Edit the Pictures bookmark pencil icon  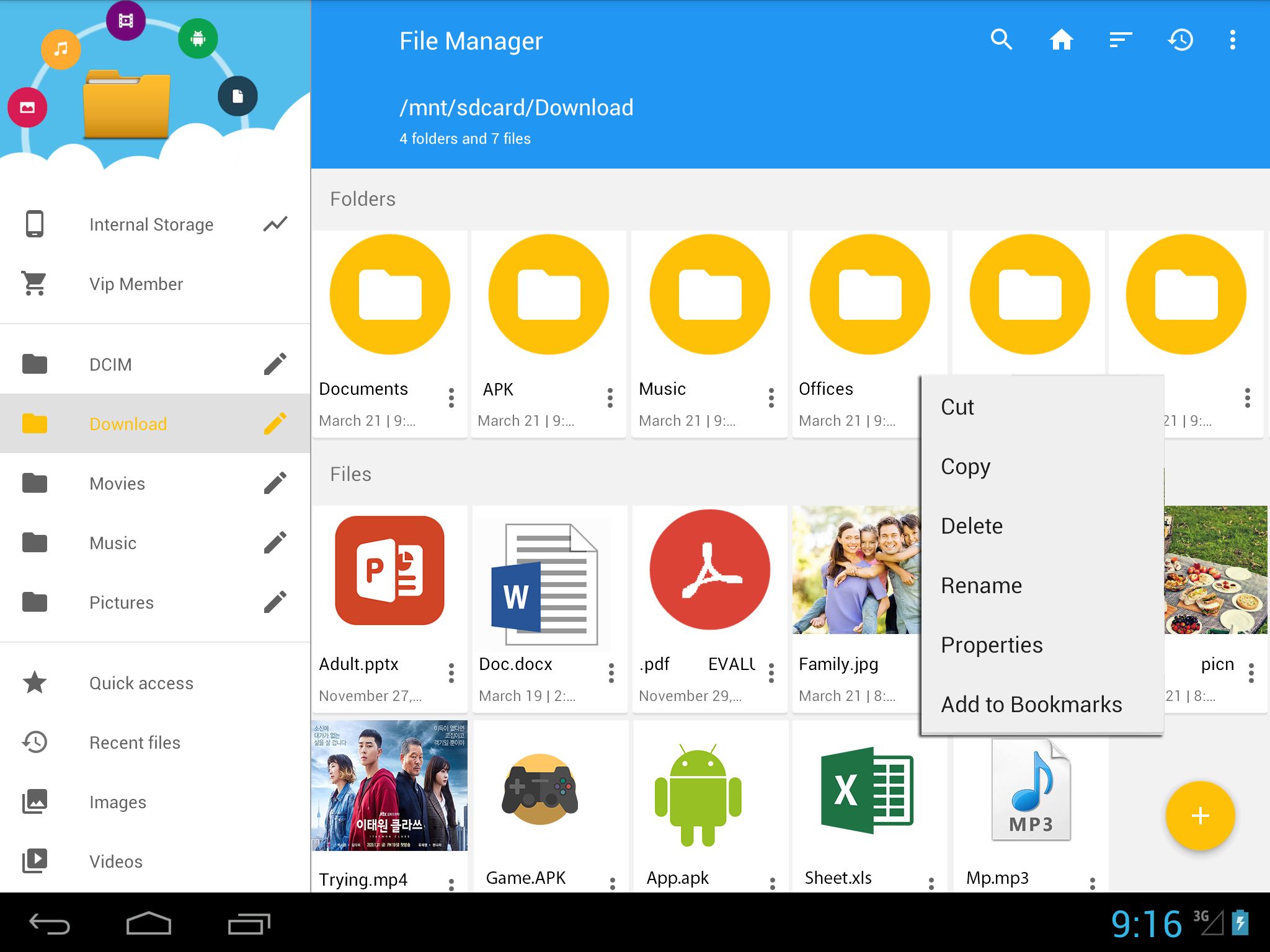coord(275,602)
